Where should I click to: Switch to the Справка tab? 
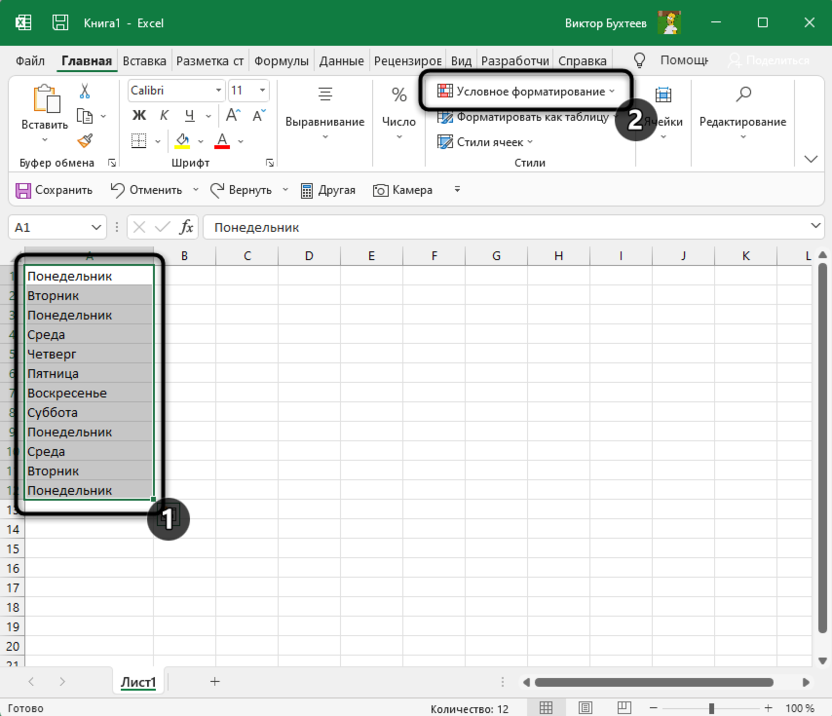[x=582, y=61]
